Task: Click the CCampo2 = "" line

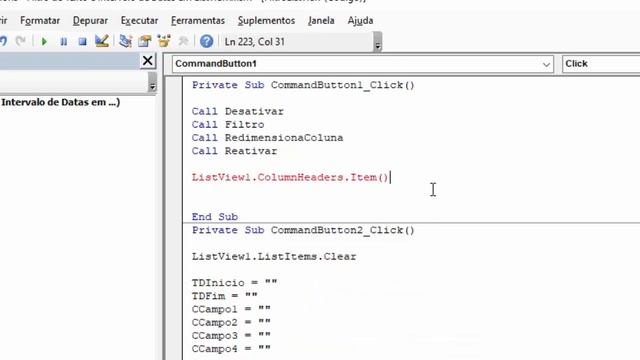Action: click(231, 322)
